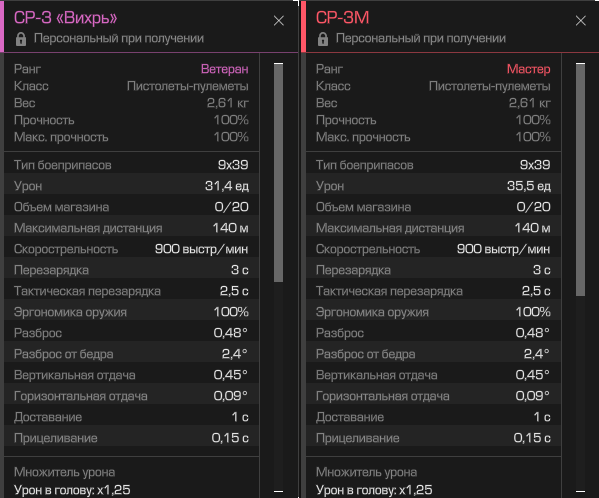This screenshot has width=599, height=498.
Task: Click the Мастер rank label
Action: [x=528, y=69]
